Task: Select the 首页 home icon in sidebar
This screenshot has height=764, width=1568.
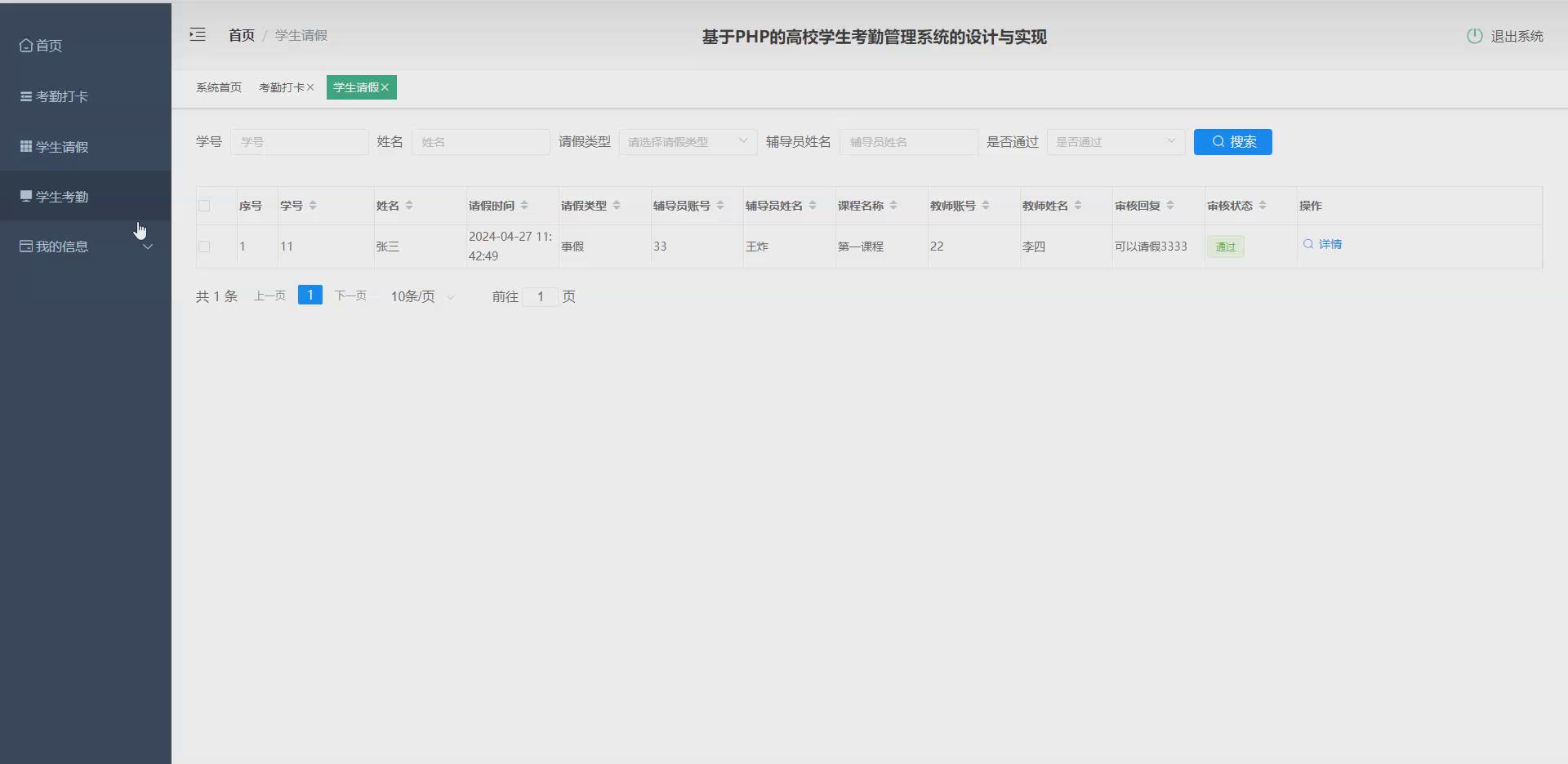Action: pyautogui.click(x=24, y=46)
